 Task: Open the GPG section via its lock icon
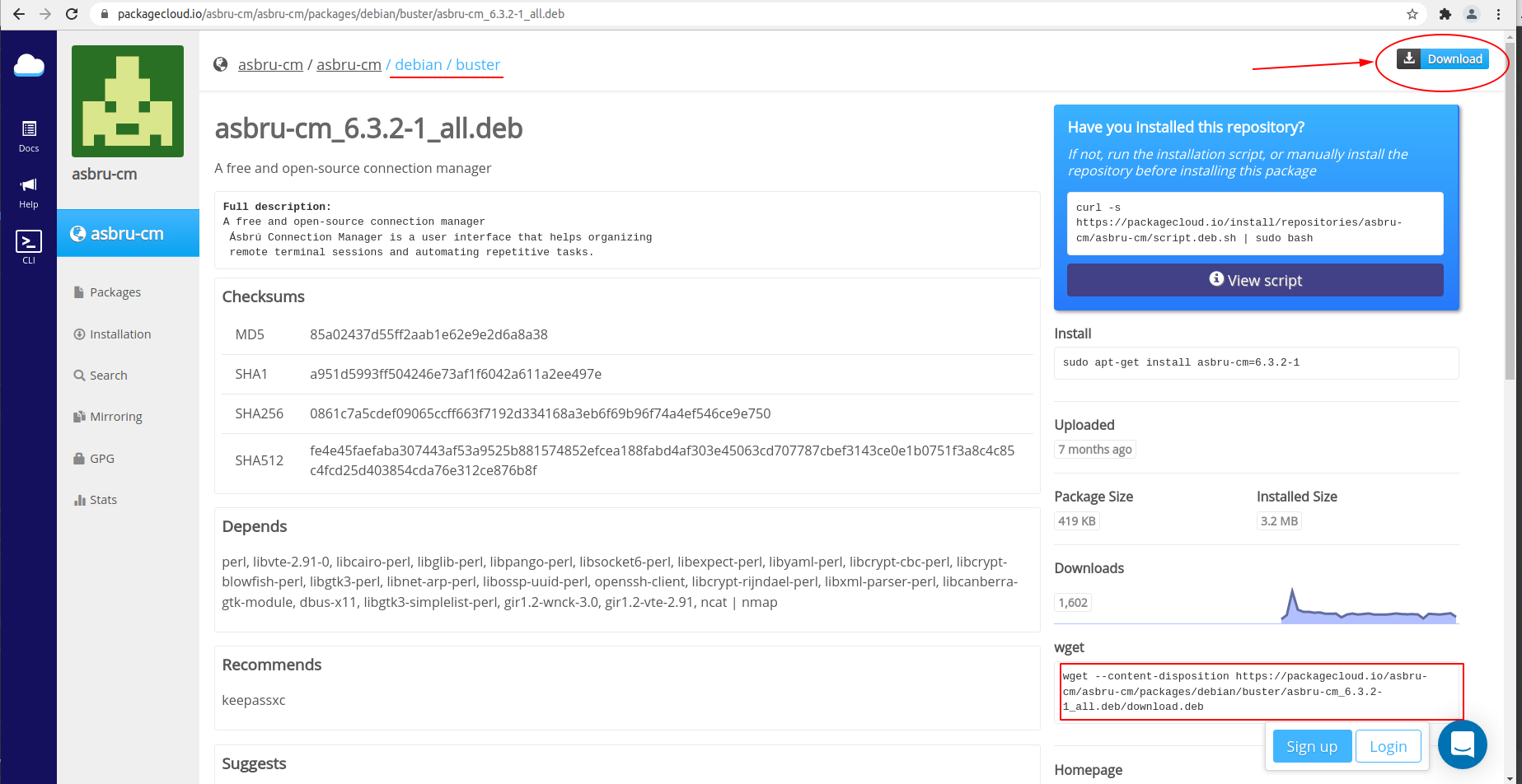pos(77,458)
